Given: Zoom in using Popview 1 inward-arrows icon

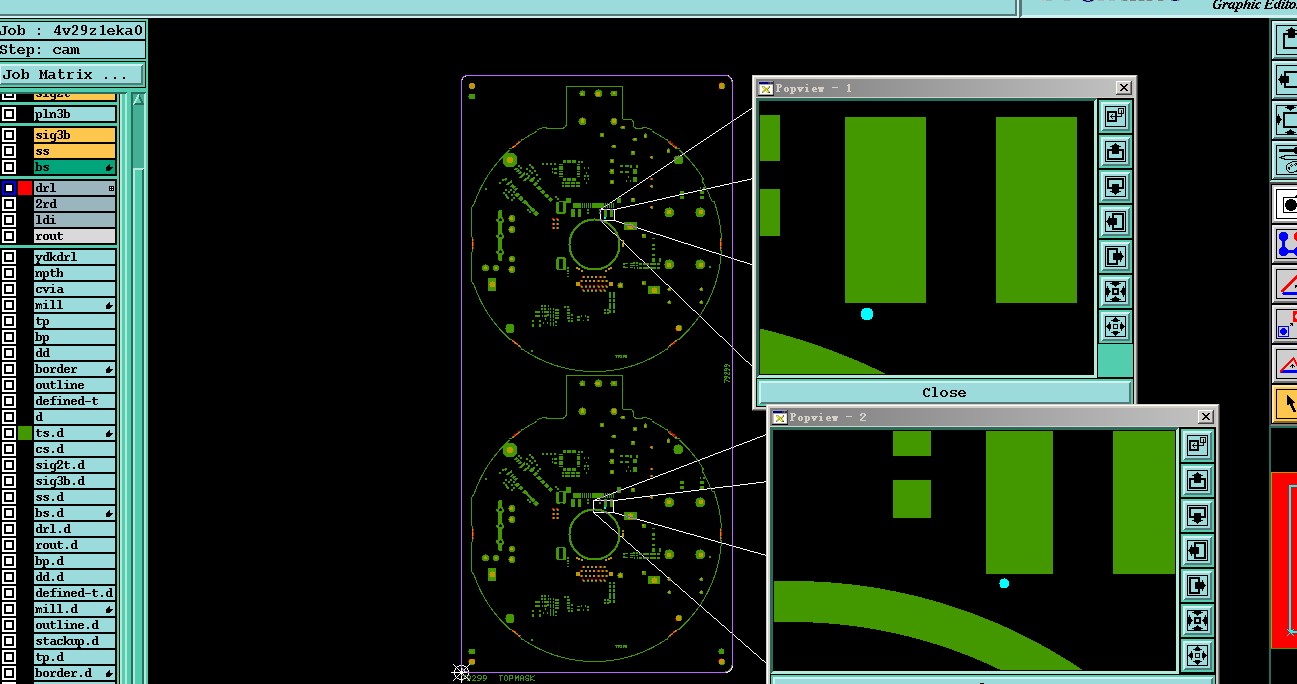Looking at the screenshot, I should (x=1115, y=292).
